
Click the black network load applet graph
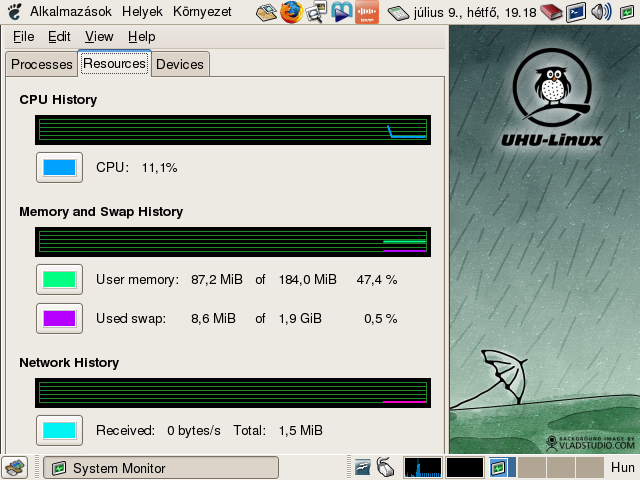point(464,467)
